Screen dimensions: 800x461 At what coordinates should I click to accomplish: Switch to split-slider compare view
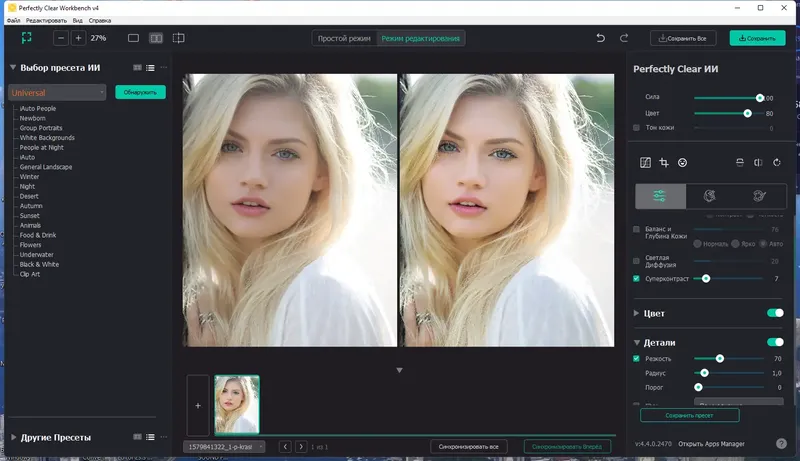[x=179, y=38]
